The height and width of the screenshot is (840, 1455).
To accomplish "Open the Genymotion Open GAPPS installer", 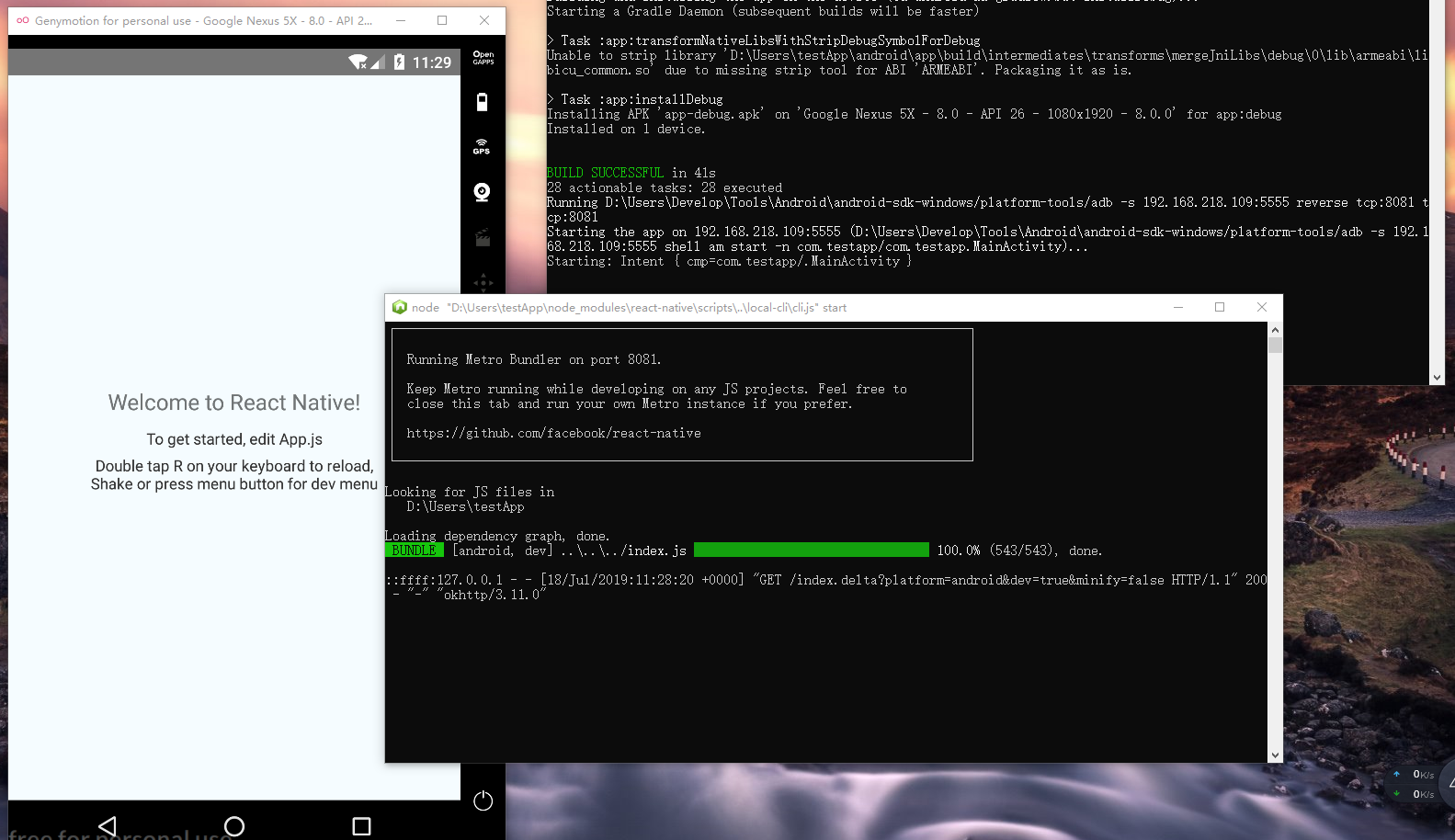I will coord(483,58).
